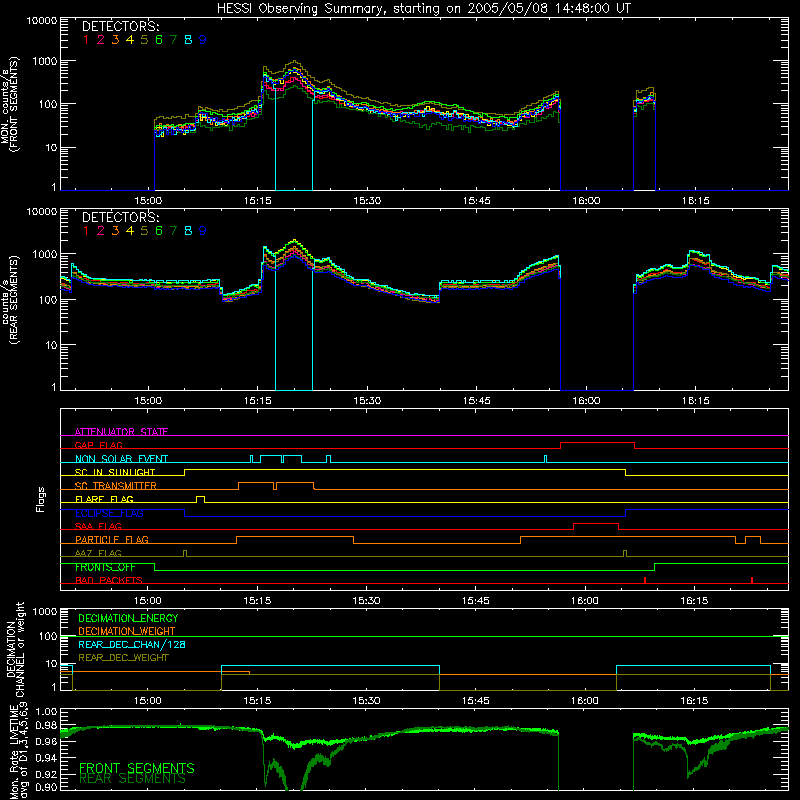Select the ECLIPSE_FLAG label
Viewport: 800px width, 800px height.
[109, 513]
